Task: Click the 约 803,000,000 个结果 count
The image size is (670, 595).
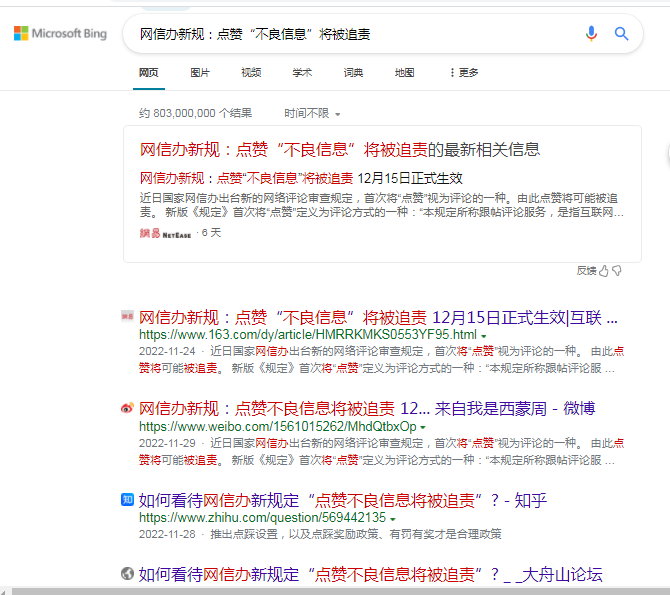Action: (x=195, y=113)
